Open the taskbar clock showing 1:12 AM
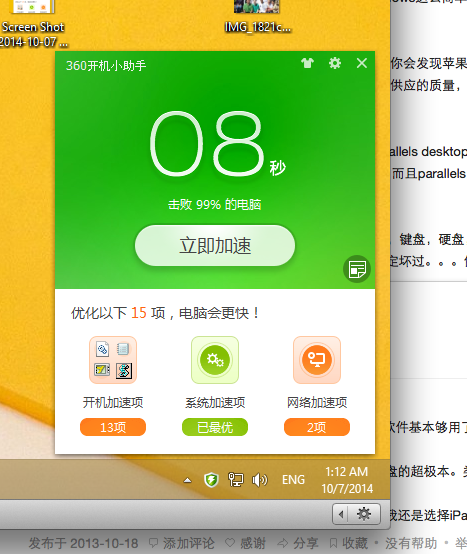This screenshot has height=554, width=467. 347,480
